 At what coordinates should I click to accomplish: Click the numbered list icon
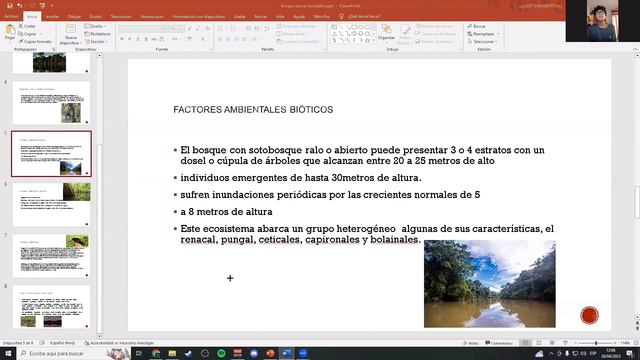[233, 29]
